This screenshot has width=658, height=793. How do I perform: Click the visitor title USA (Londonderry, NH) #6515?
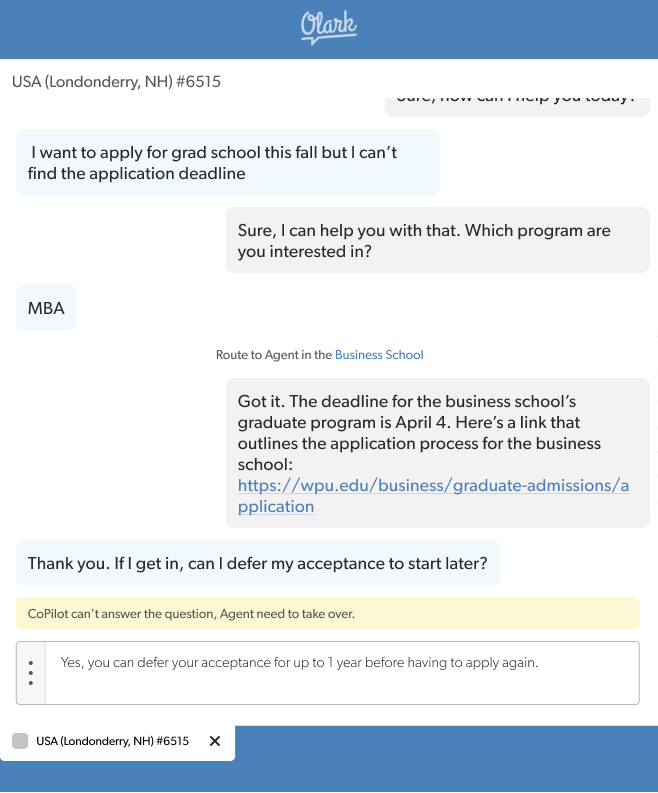116,82
